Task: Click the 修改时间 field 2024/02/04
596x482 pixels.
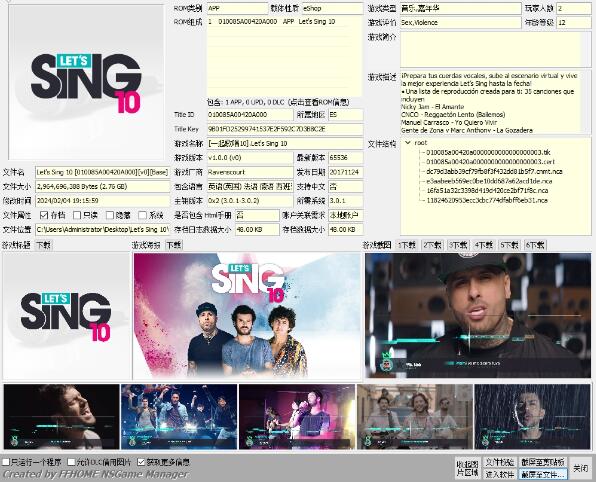Action: tap(102, 201)
